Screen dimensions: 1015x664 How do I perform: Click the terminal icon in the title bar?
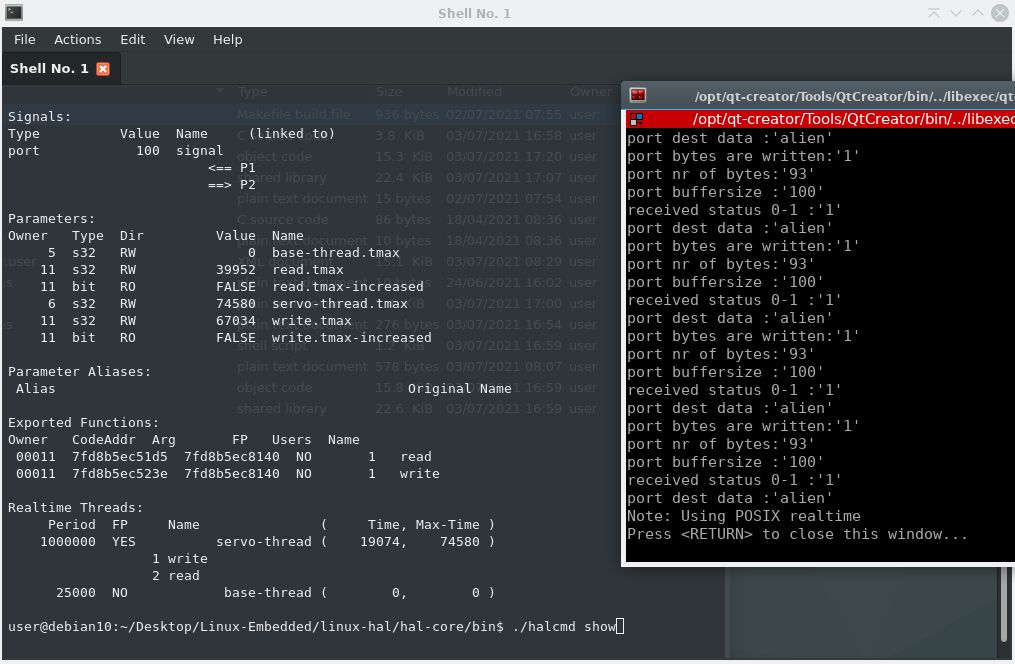[14, 13]
